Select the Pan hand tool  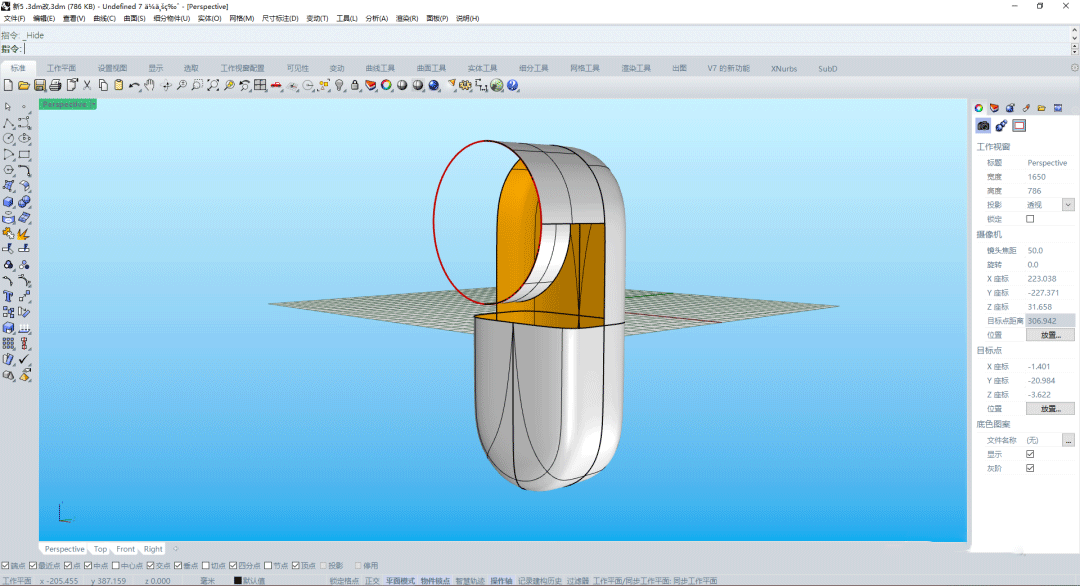point(149,86)
